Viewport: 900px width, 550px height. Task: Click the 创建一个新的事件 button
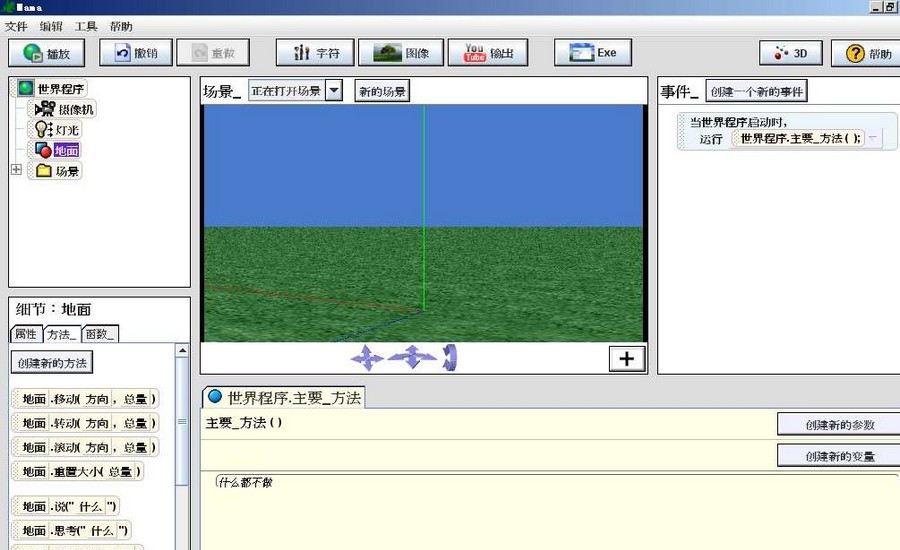(x=757, y=91)
